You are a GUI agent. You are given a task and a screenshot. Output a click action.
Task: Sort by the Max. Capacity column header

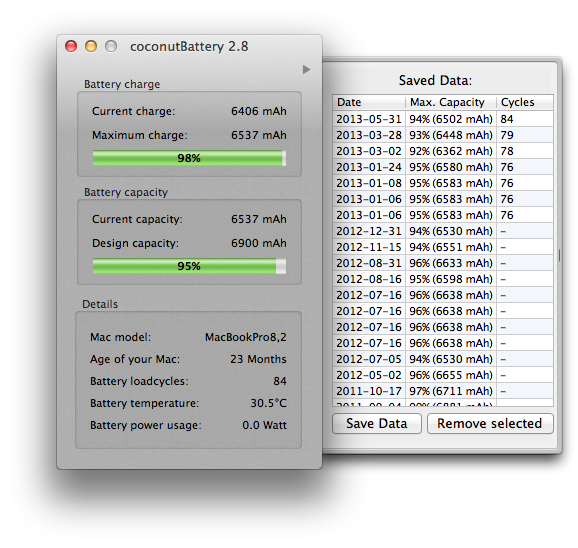(x=451, y=102)
